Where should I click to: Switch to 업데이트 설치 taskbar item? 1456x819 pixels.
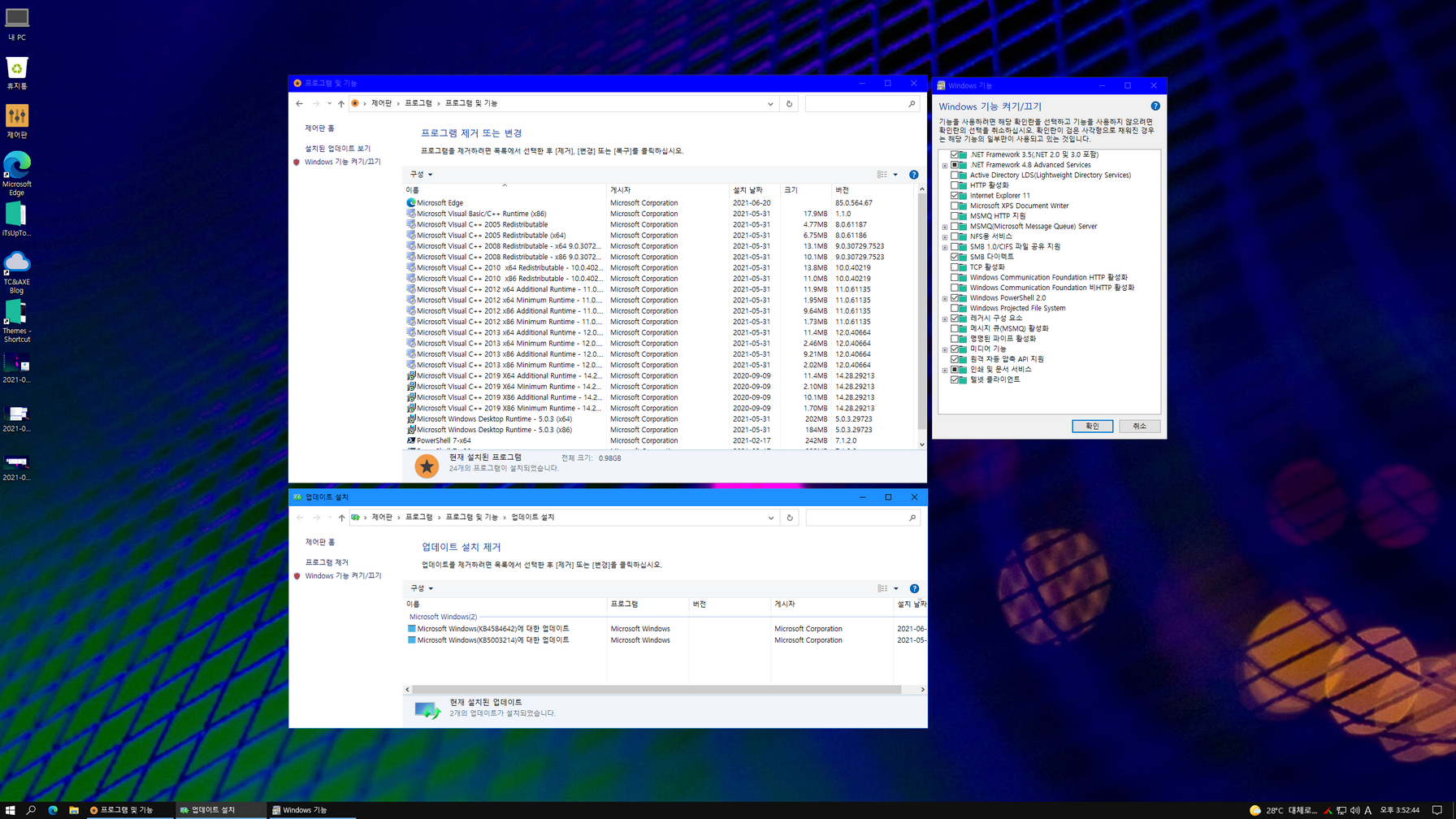(221, 810)
